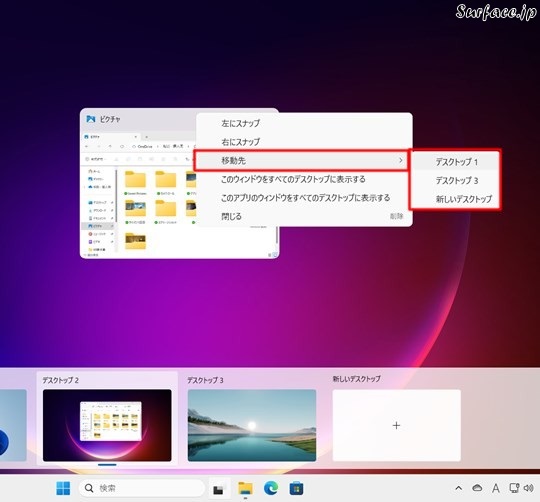
Task: Move window to デスクトップ 1 in submenu
Action: click(456, 162)
